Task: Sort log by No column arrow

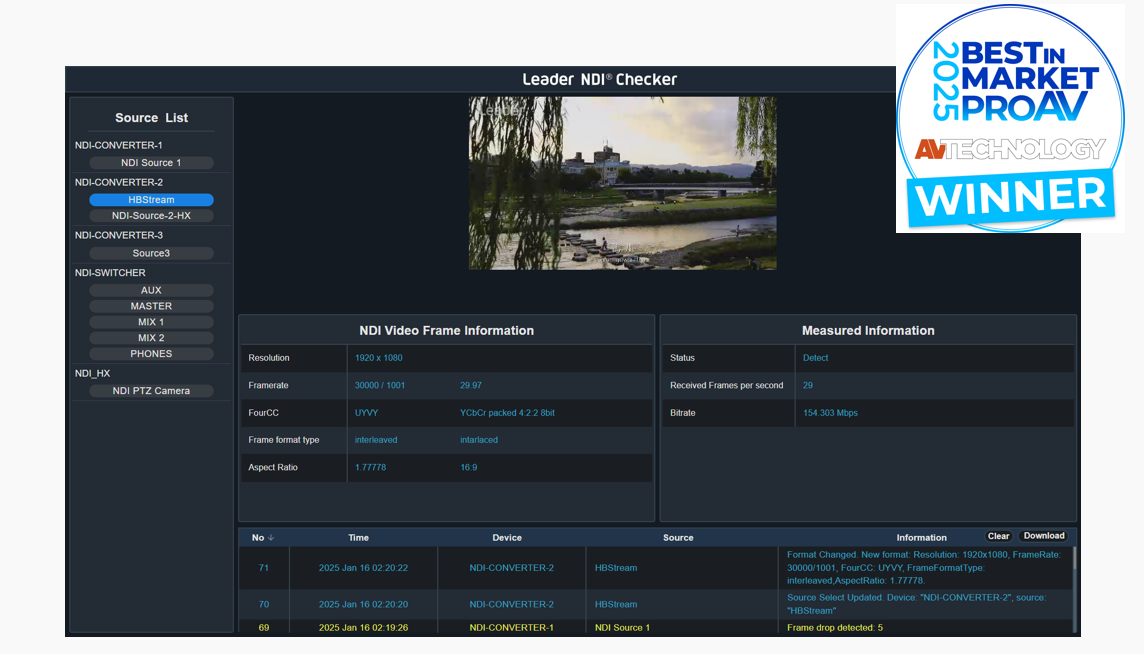Action: [x=270, y=538]
